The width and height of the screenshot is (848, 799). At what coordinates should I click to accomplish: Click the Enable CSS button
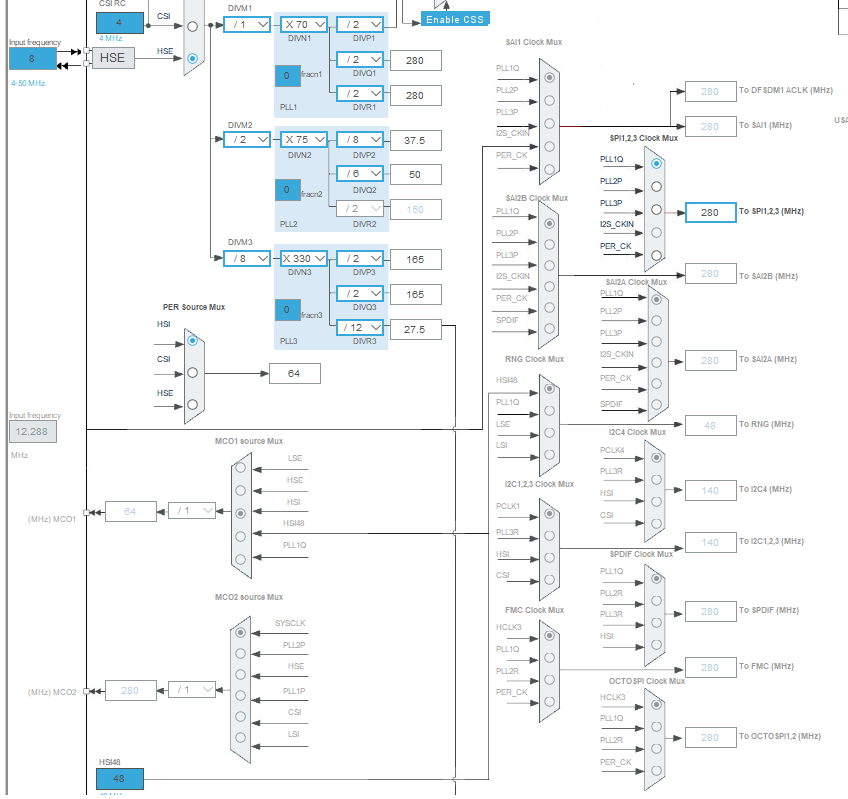(455, 19)
